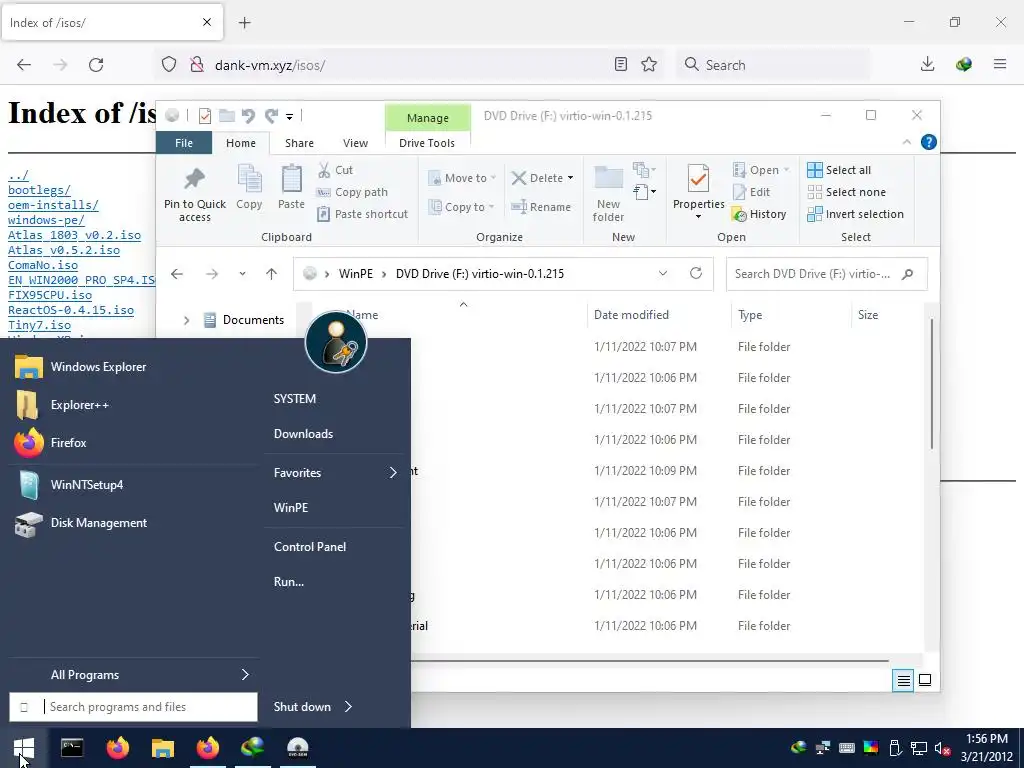Viewport: 1024px width, 768px height.
Task: Collapse the Explorer ribbon with chevron
Action: pyautogui.click(x=906, y=142)
